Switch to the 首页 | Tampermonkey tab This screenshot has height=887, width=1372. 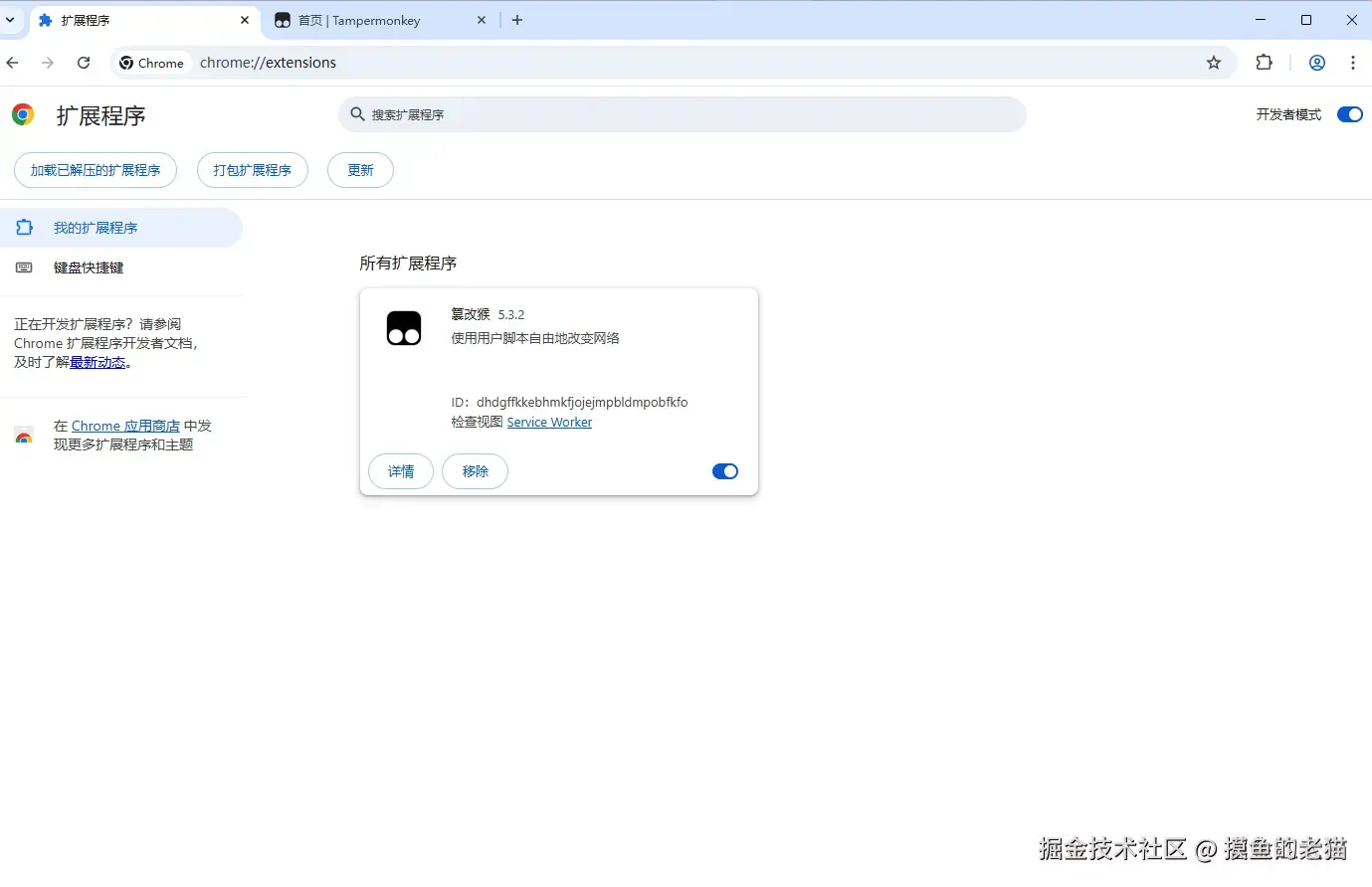pyautogui.click(x=382, y=20)
